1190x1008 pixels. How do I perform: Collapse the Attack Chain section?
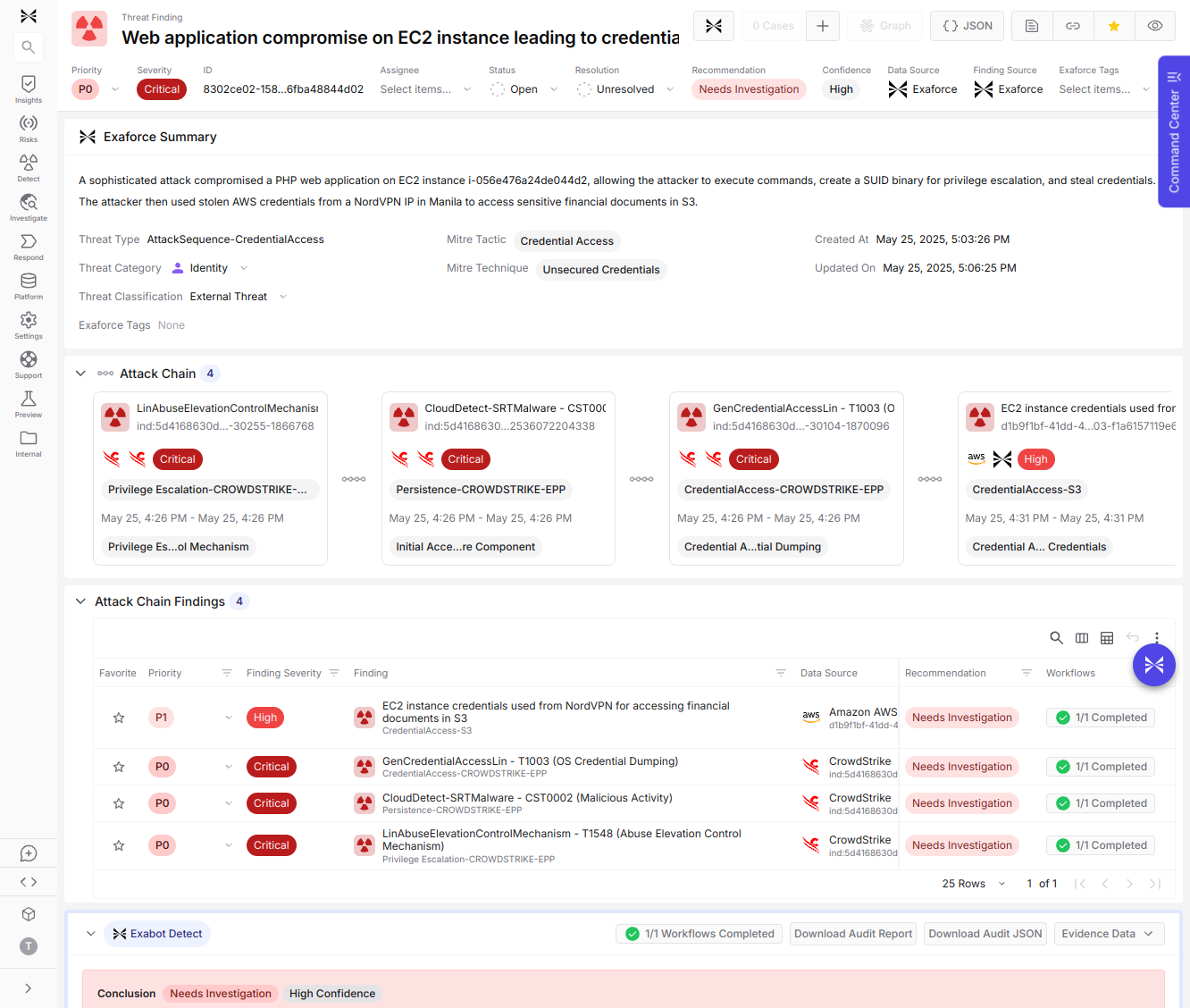coord(80,374)
